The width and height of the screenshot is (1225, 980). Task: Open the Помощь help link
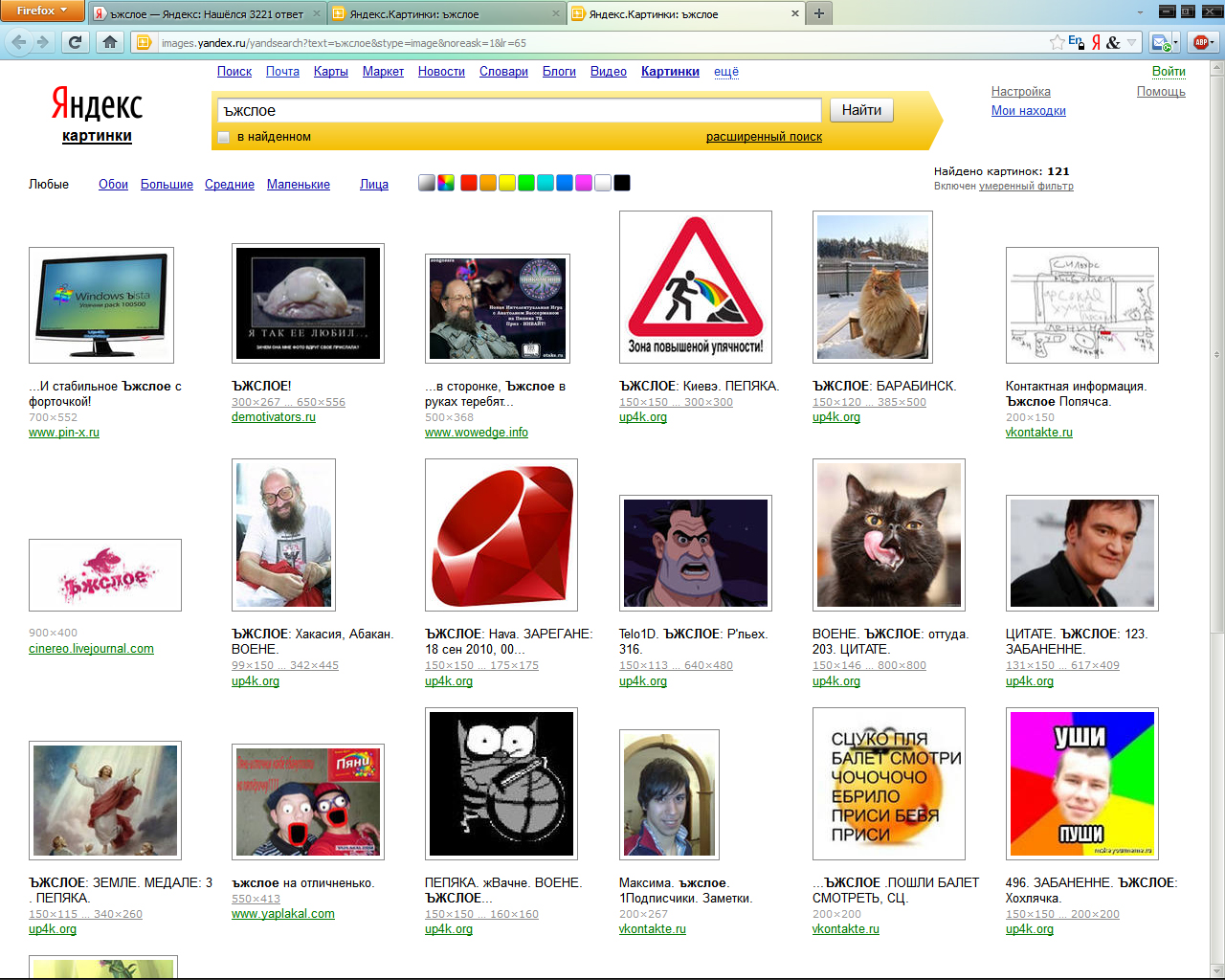point(1161,92)
